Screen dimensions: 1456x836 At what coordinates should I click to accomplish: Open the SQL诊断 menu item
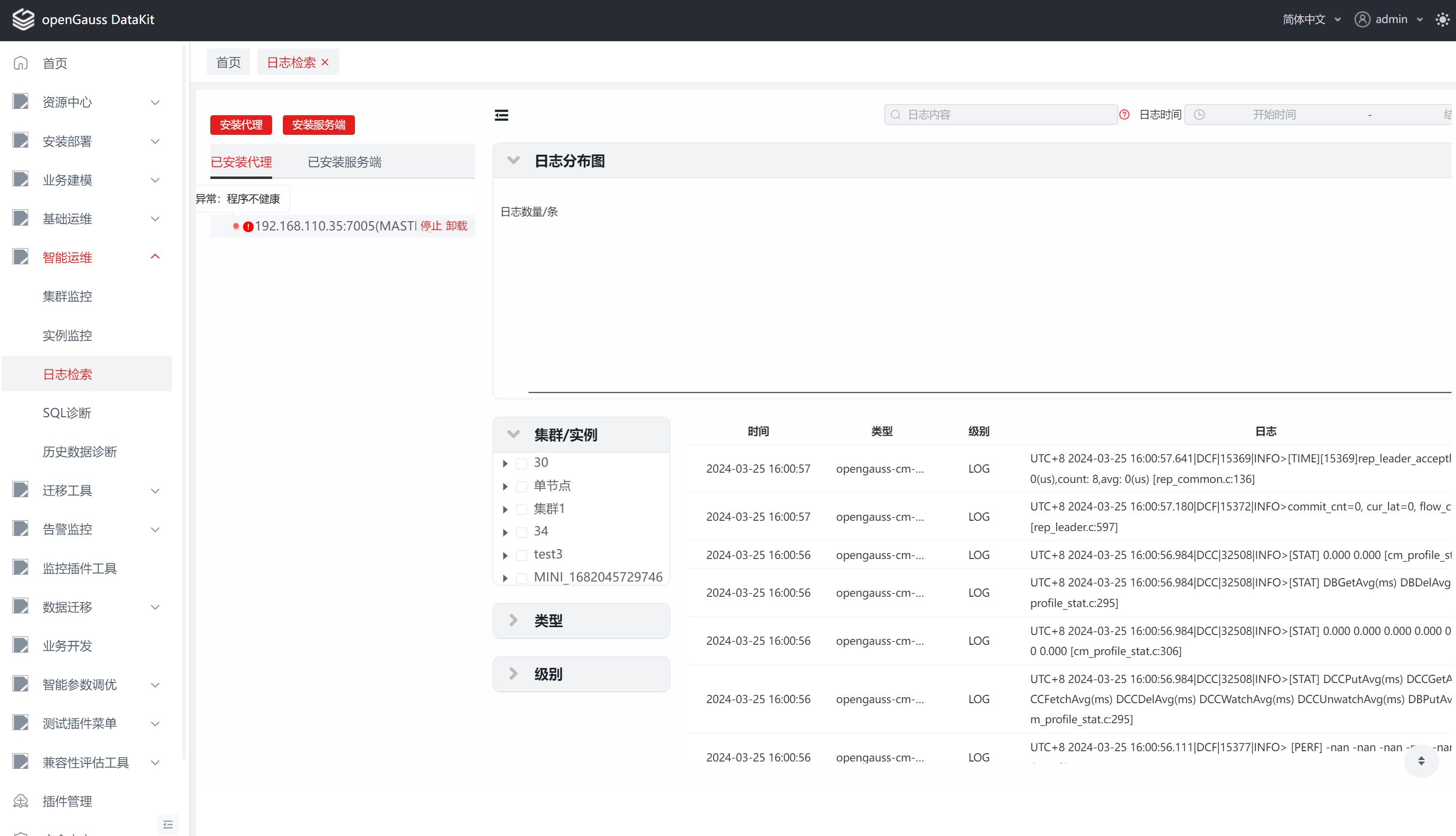coord(67,413)
